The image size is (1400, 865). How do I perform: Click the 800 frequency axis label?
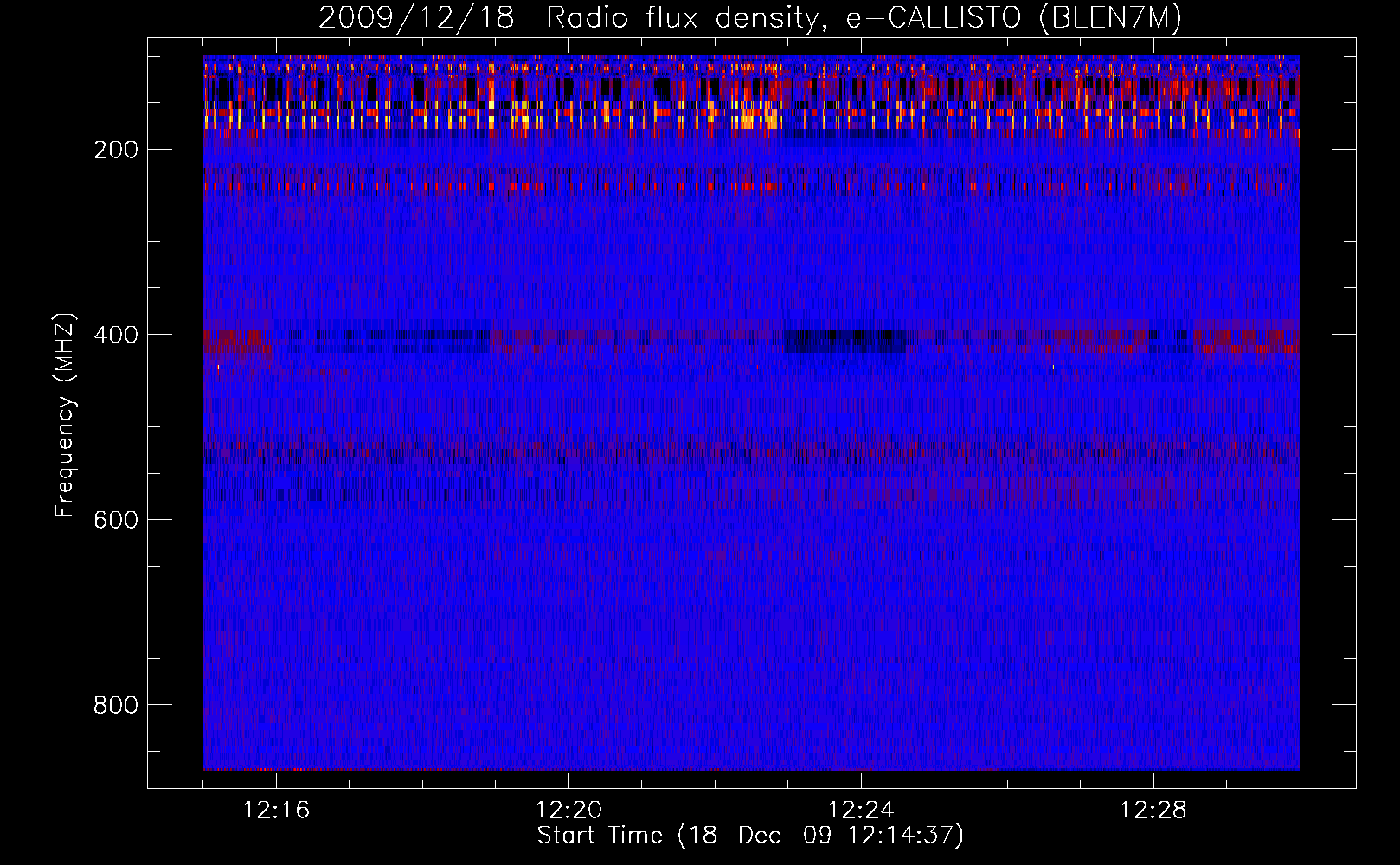pyautogui.click(x=116, y=705)
